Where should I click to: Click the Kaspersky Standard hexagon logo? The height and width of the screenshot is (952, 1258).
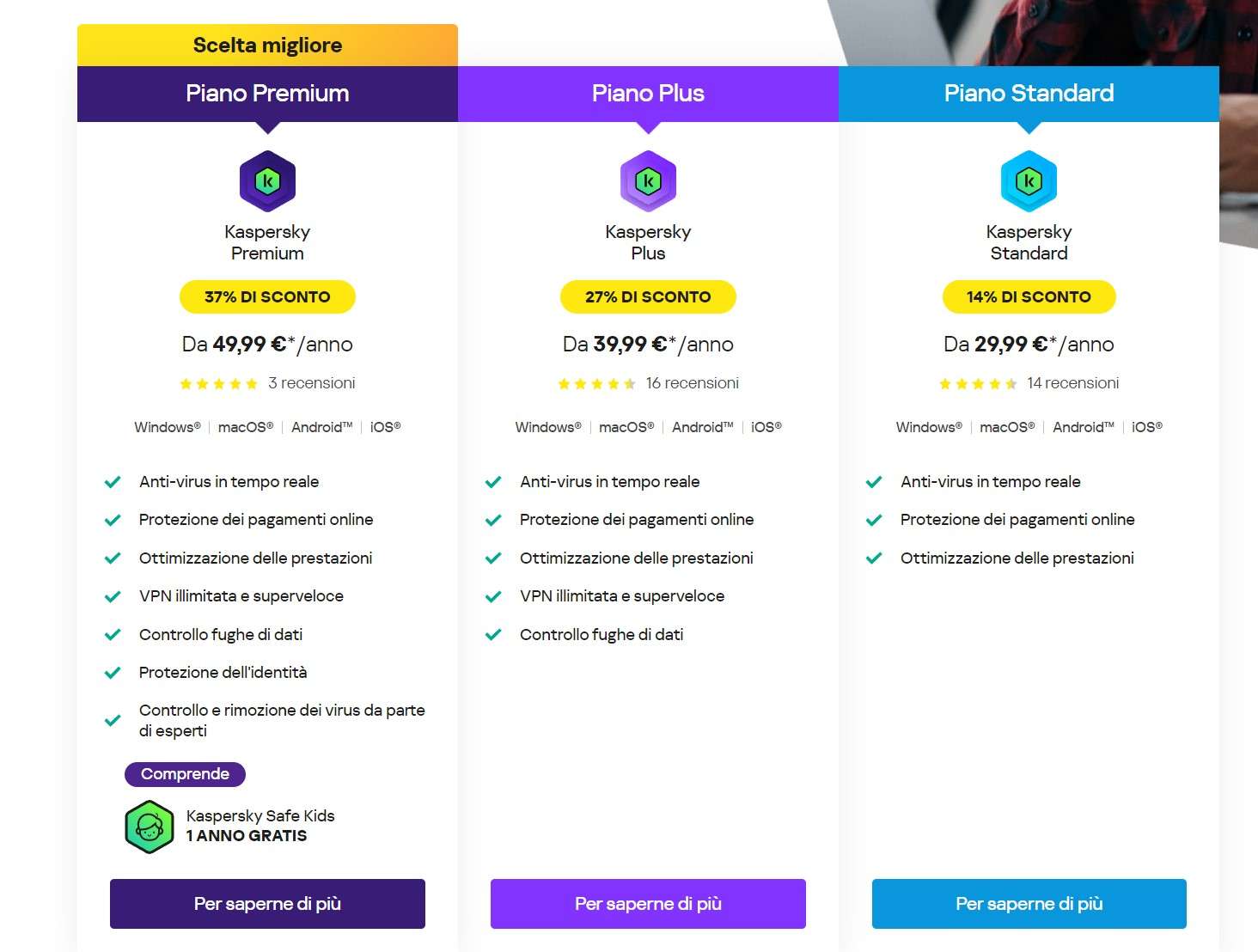point(1029,181)
